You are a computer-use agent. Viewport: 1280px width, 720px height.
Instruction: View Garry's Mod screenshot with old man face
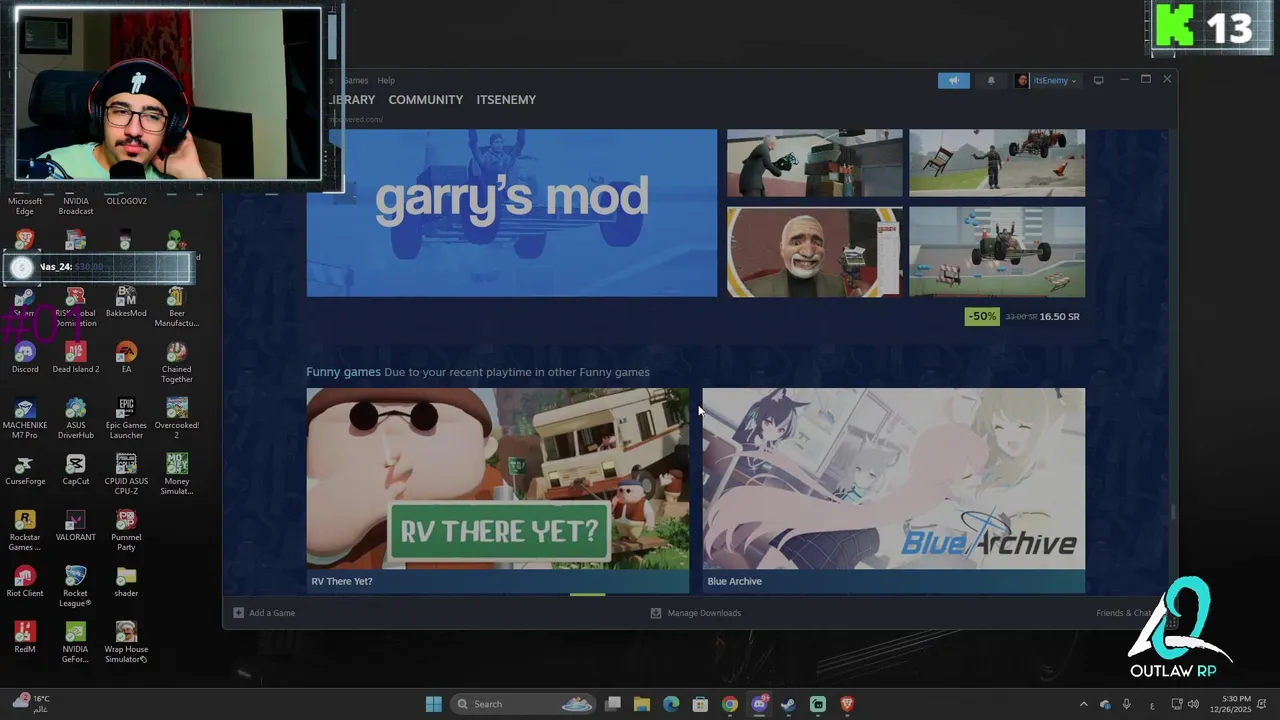coord(814,252)
